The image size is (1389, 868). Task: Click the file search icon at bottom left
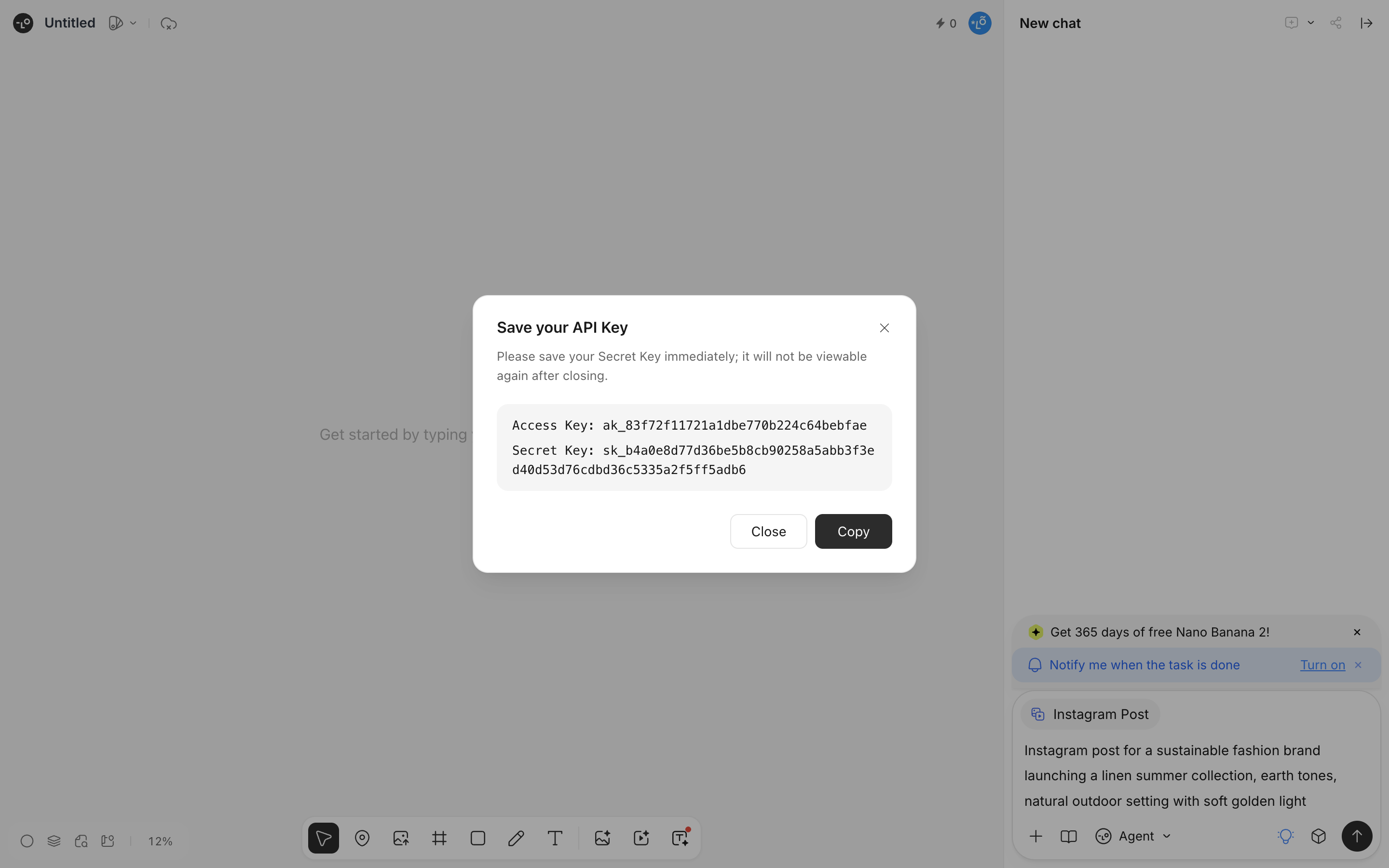click(x=81, y=841)
